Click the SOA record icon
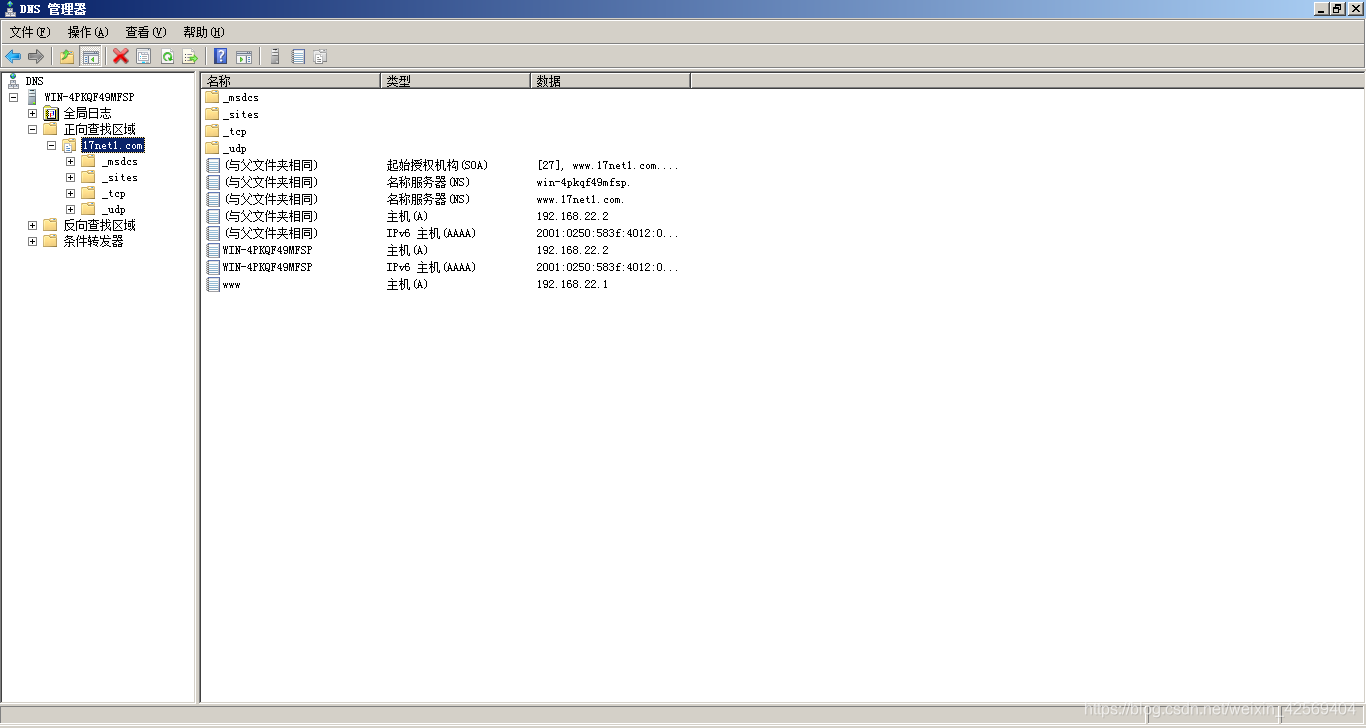 212,165
